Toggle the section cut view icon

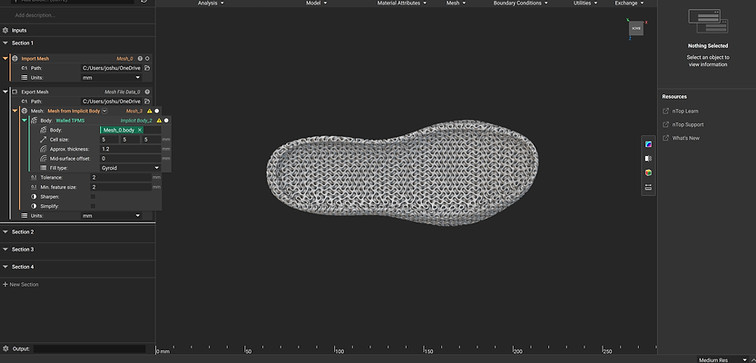pos(648,159)
